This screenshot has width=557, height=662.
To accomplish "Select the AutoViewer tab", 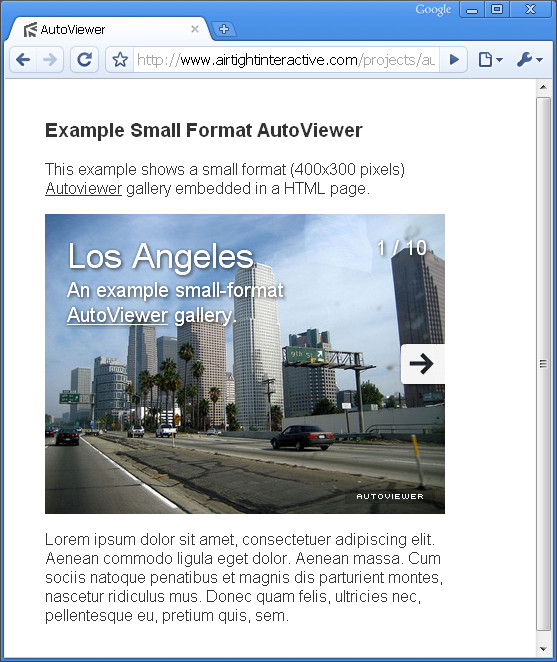I will pyautogui.click(x=109, y=29).
